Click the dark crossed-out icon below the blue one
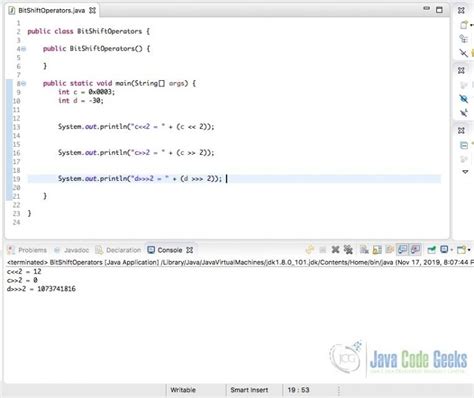The width and height of the screenshot is (474, 398). (x=463, y=113)
